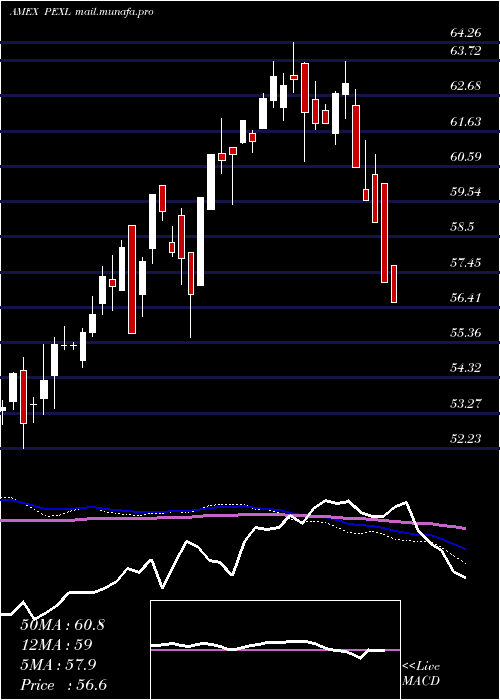This screenshot has width=500, height=700.
Task: Select the 64.26 price level label
Action: 466,33
